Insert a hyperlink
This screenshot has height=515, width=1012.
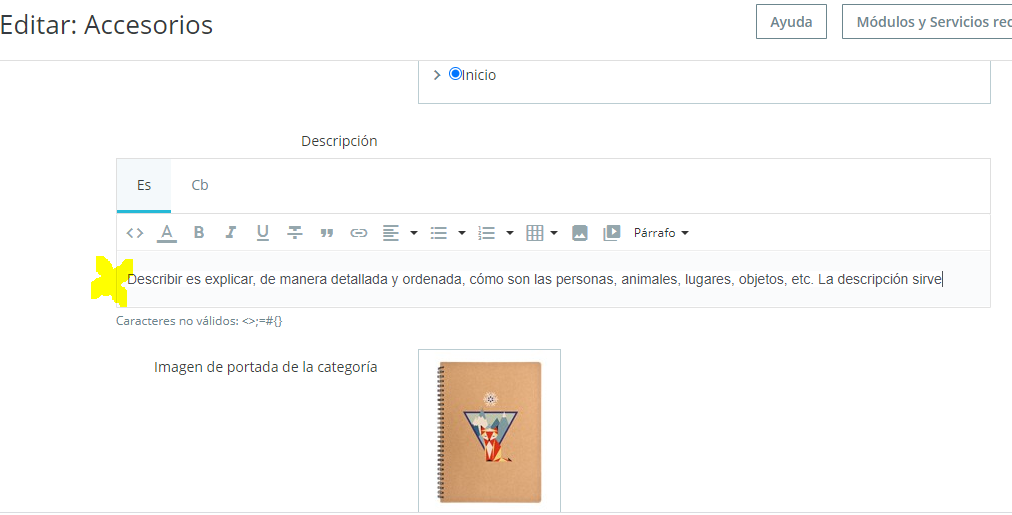(x=359, y=233)
